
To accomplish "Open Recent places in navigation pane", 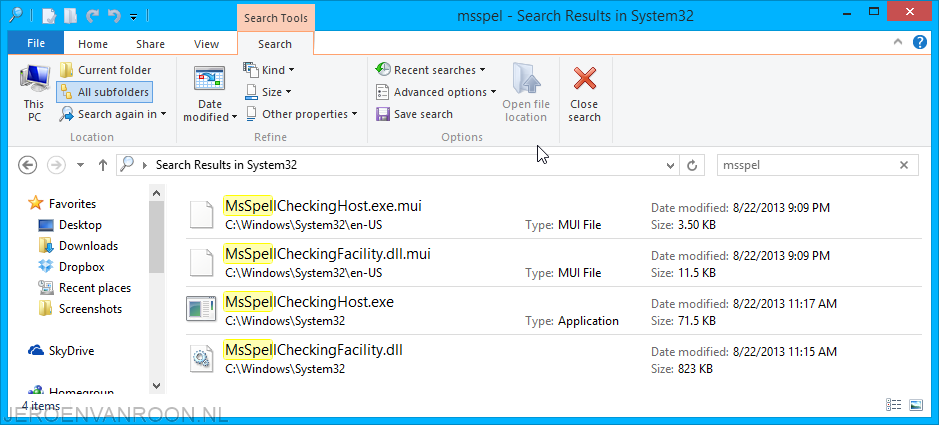I will pos(84,288).
